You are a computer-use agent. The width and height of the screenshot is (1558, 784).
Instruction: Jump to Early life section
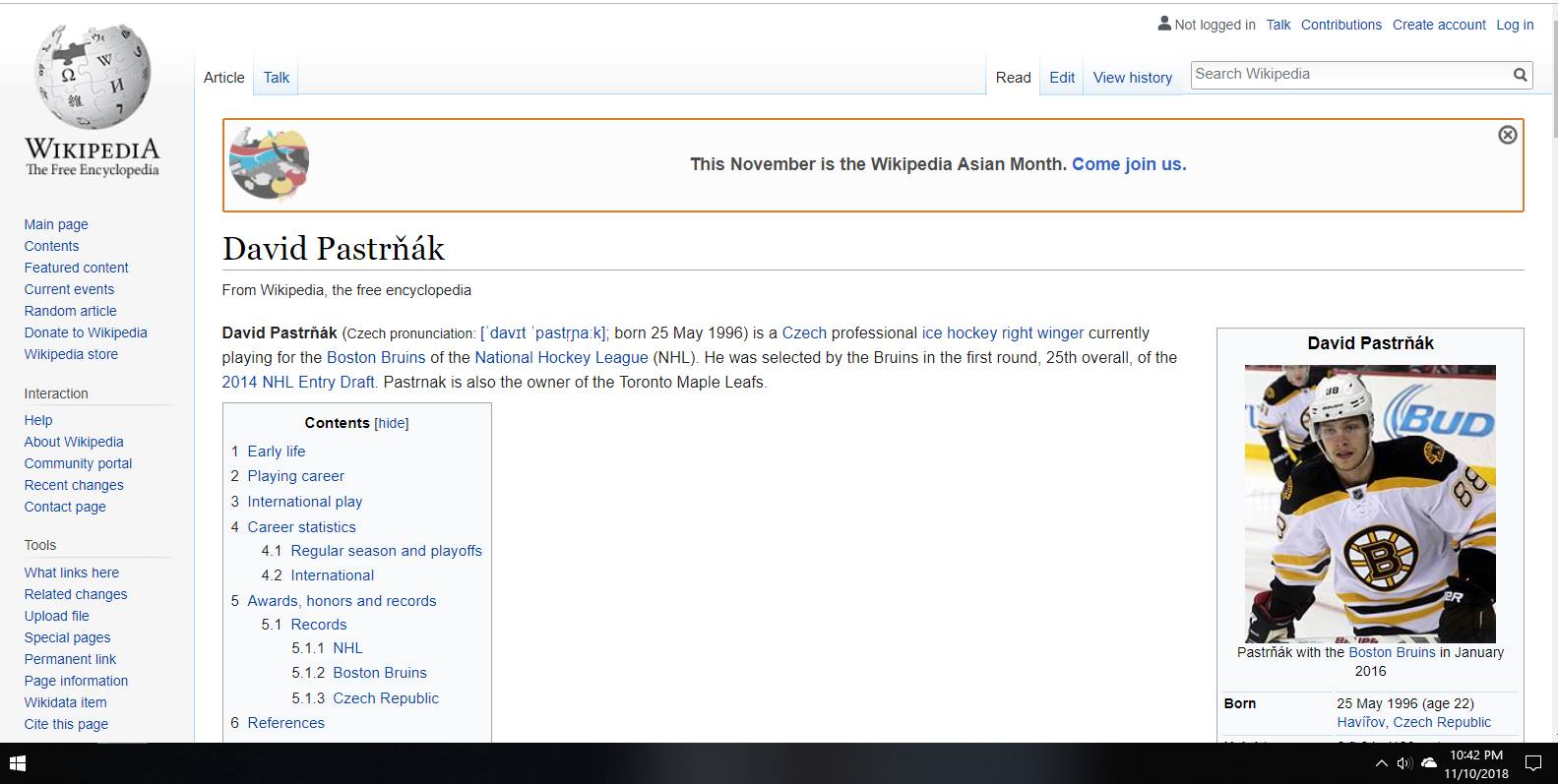pos(277,452)
